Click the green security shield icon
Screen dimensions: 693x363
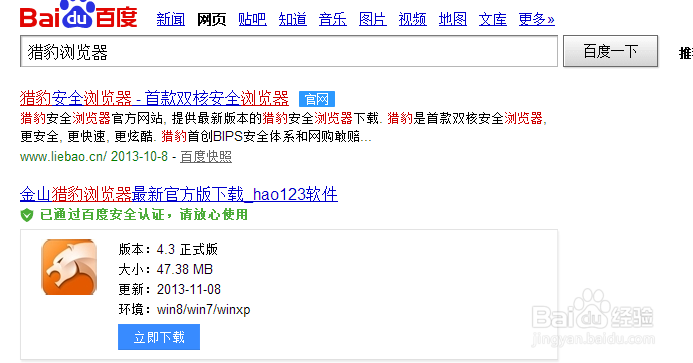pyautogui.click(x=27, y=215)
